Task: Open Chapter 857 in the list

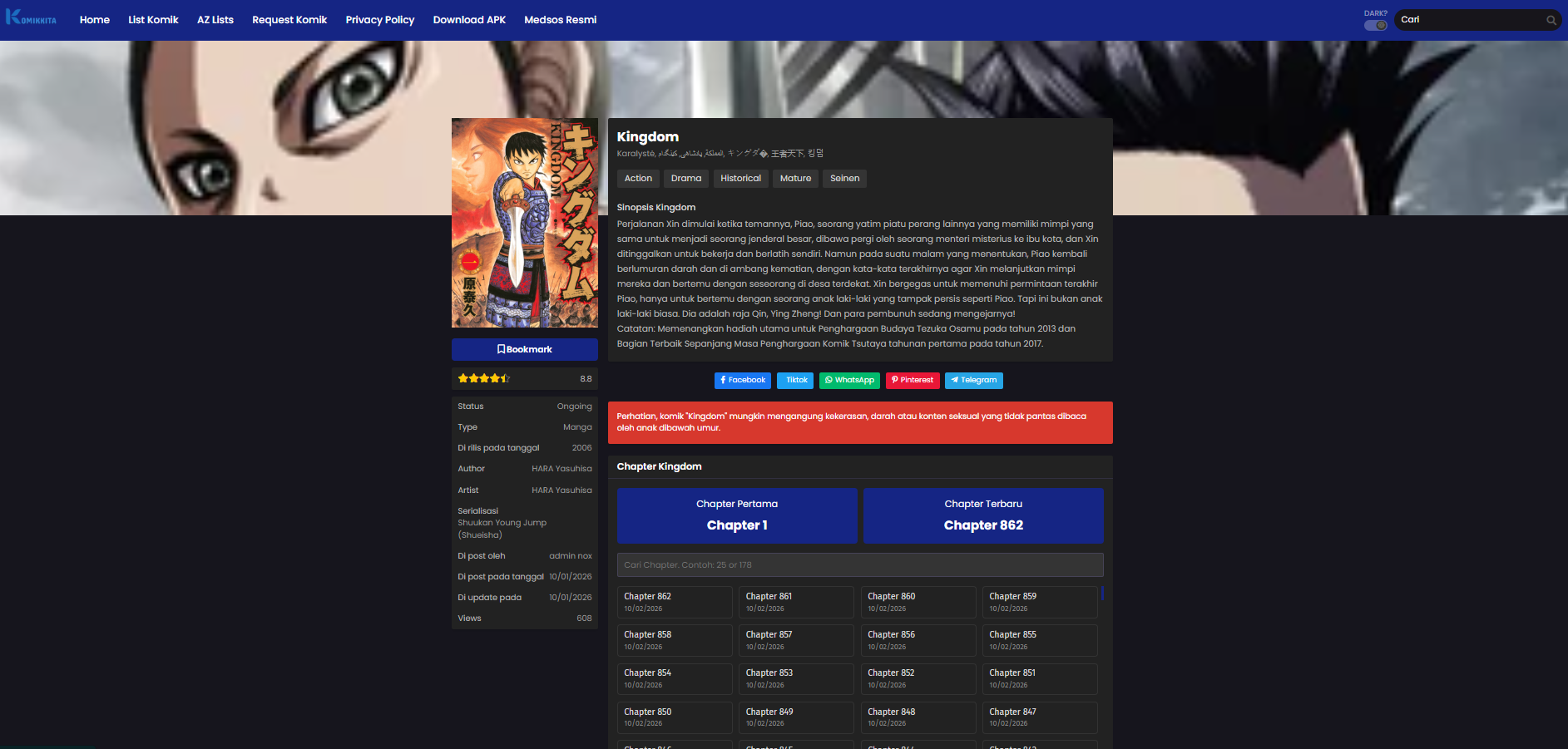Action: (x=796, y=640)
